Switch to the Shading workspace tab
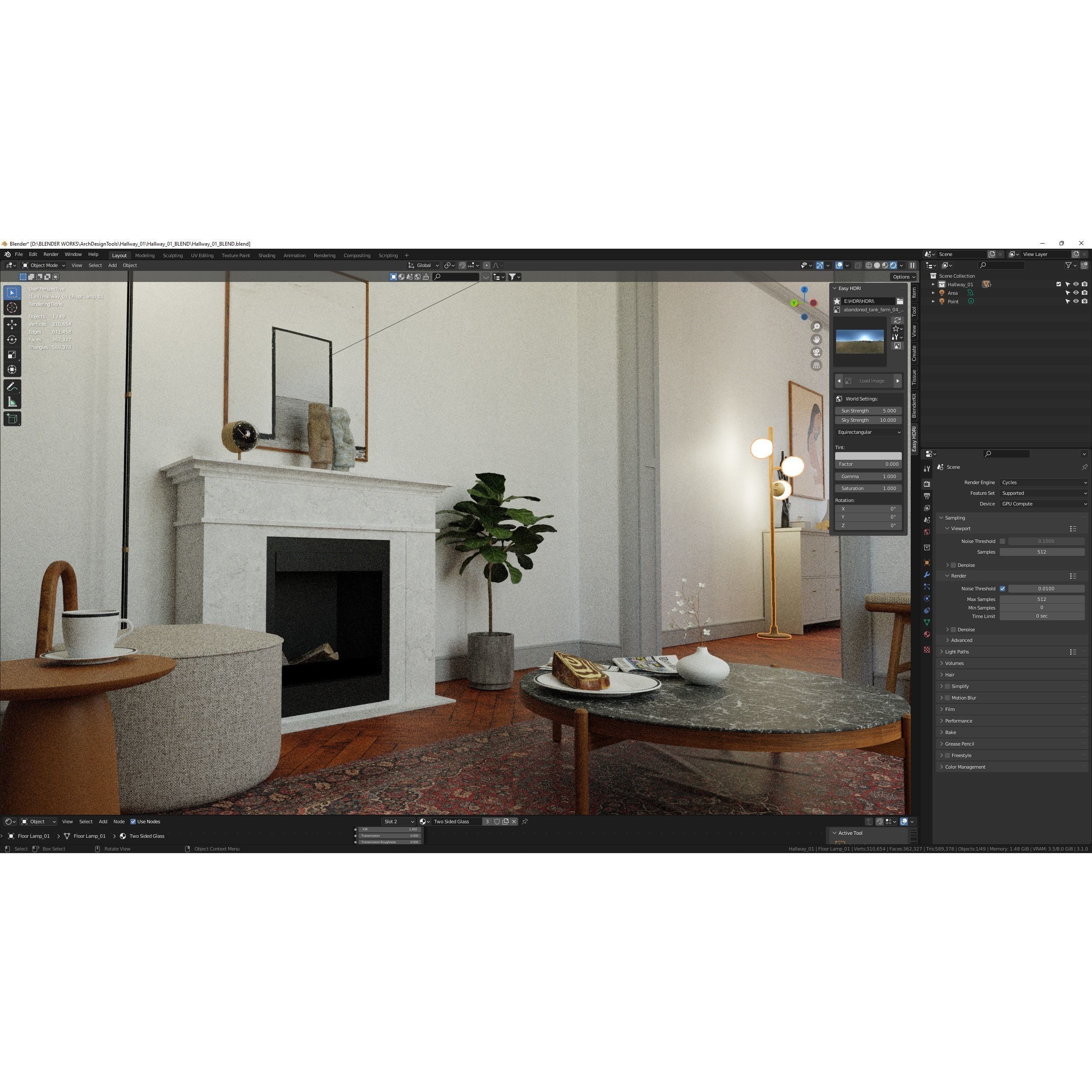The height and width of the screenshot is (1092, 1092). click(x=266, y=255)
